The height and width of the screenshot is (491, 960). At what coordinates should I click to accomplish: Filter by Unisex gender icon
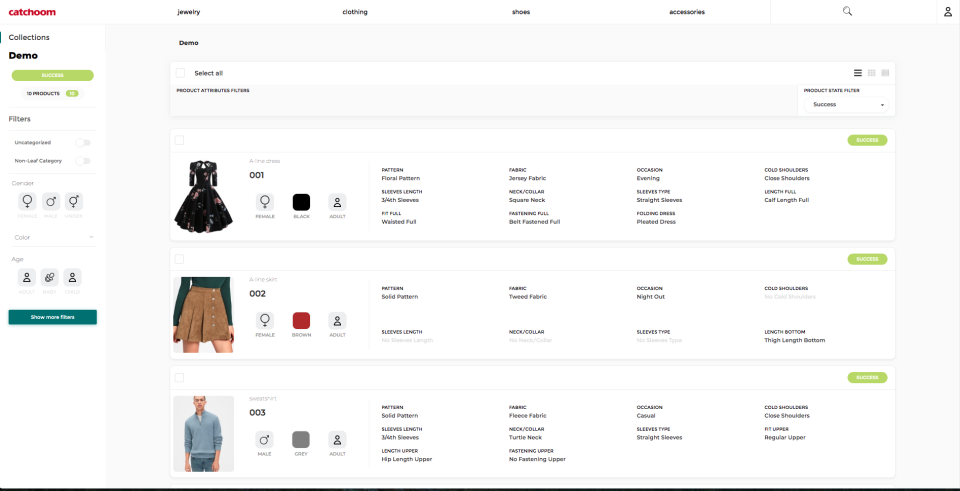[73, 201]
